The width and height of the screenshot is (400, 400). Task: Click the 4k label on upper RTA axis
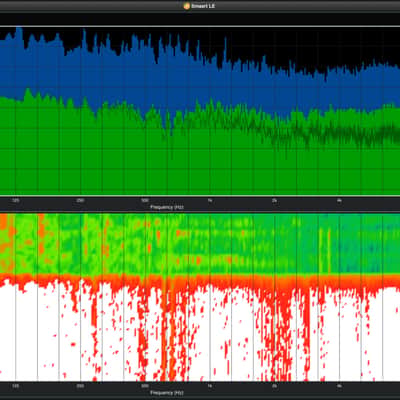coord(339,200)
